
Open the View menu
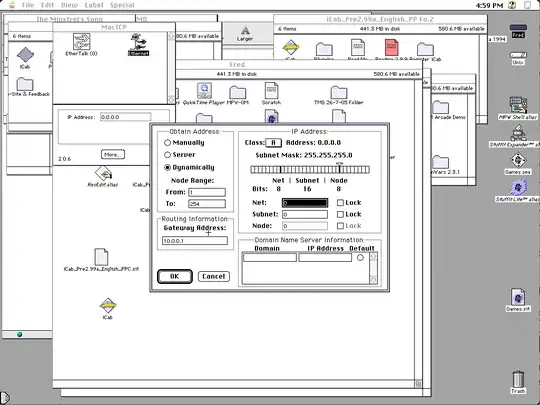tap(69, 5)
